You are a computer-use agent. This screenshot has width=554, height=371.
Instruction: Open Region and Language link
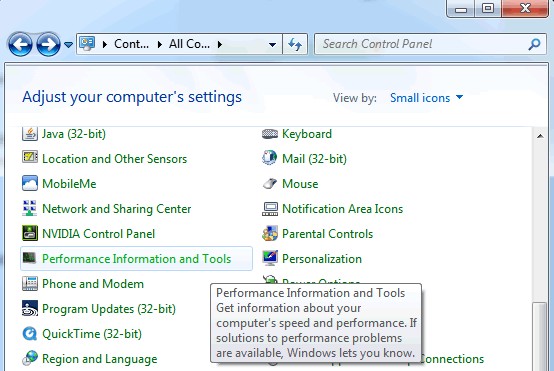pos(100,359)
